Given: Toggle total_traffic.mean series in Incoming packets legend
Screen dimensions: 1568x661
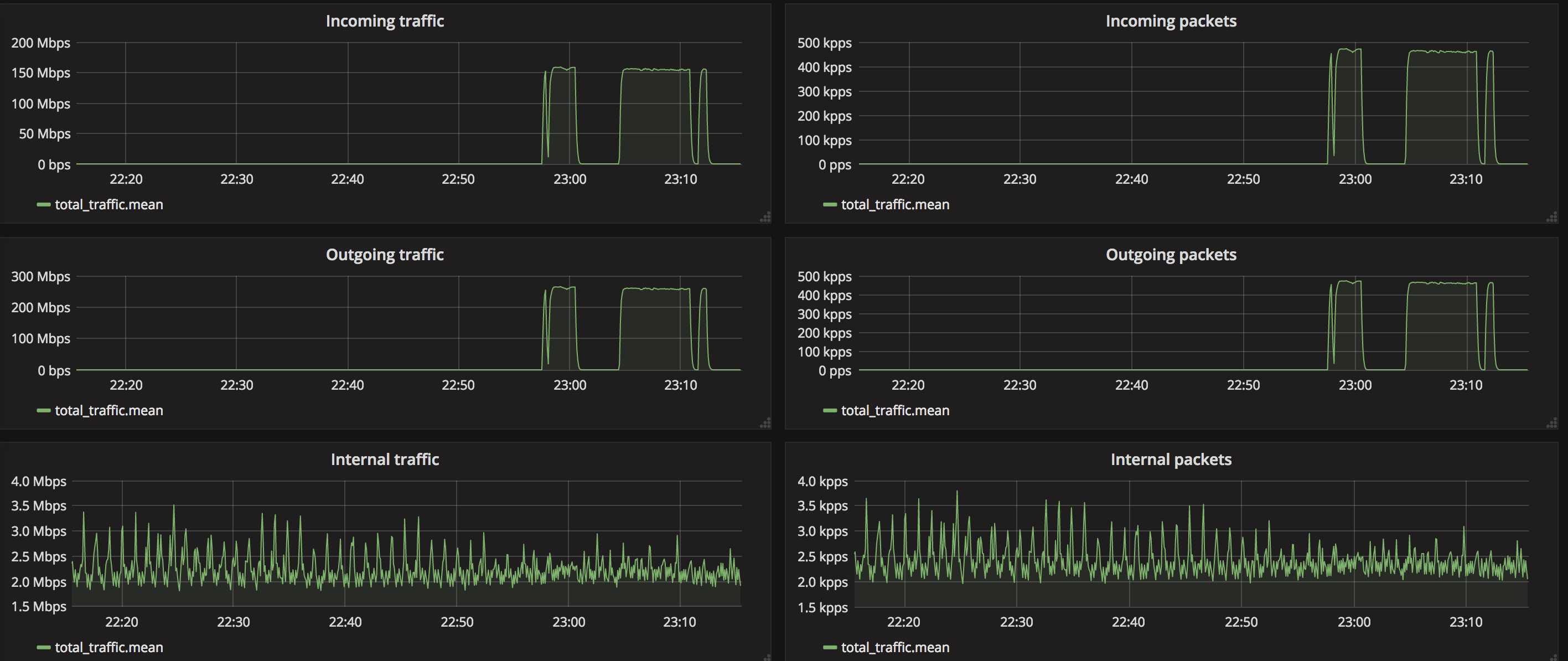Looking at the screenshot, I should 895,204.
